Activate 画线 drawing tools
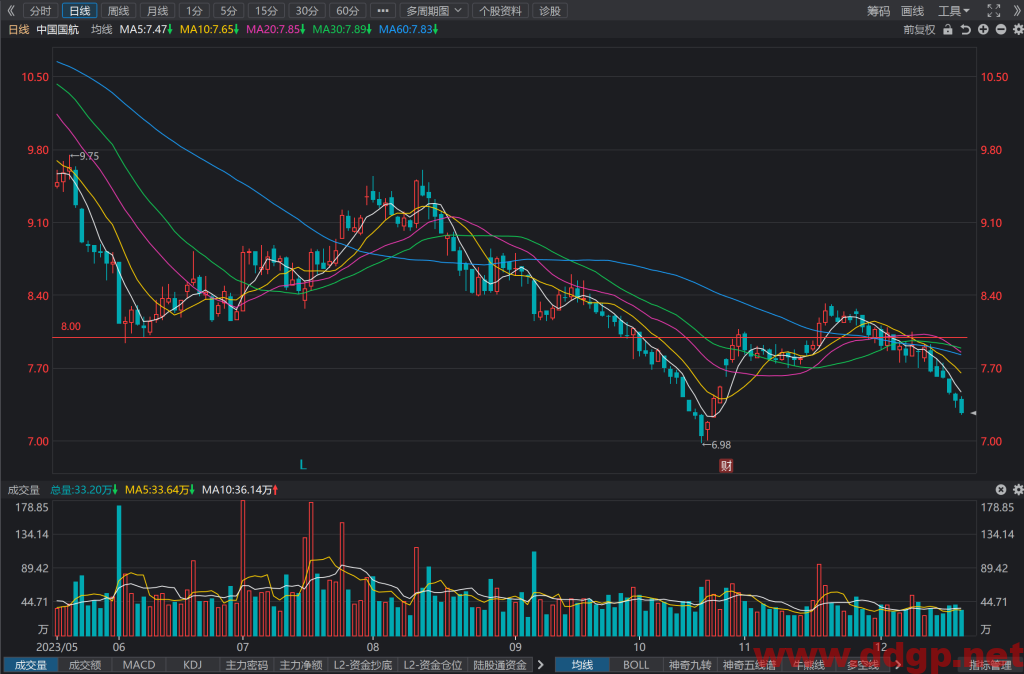The image size is (1024, 674). 912,10
